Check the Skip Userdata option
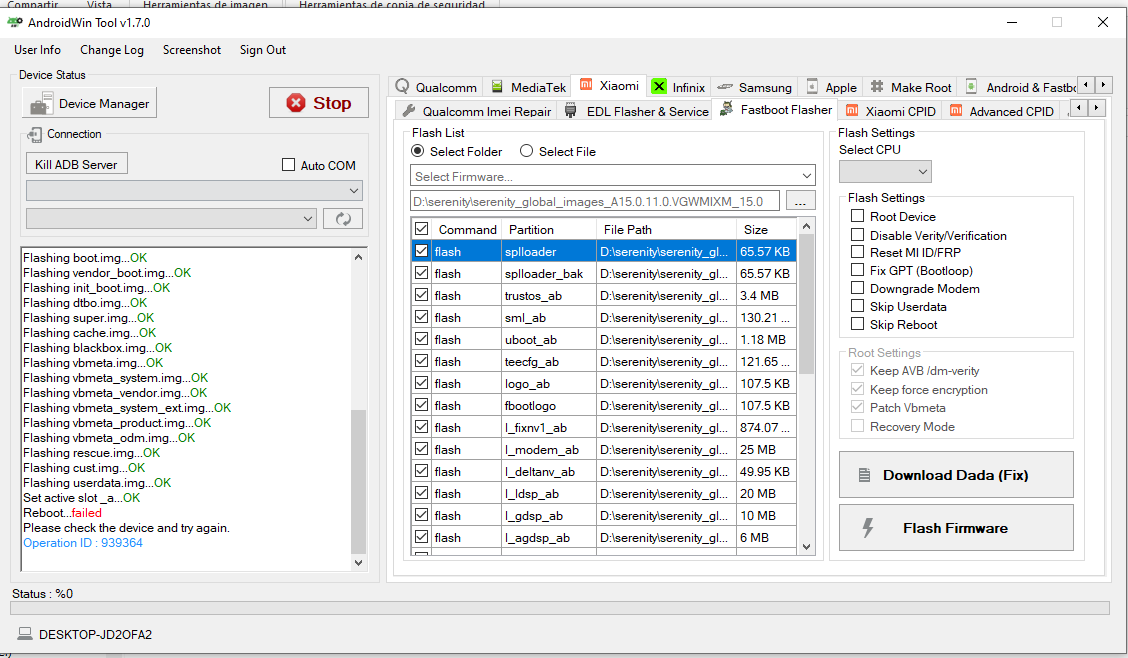Screen dimensions: 1128x658 point(857,306)
